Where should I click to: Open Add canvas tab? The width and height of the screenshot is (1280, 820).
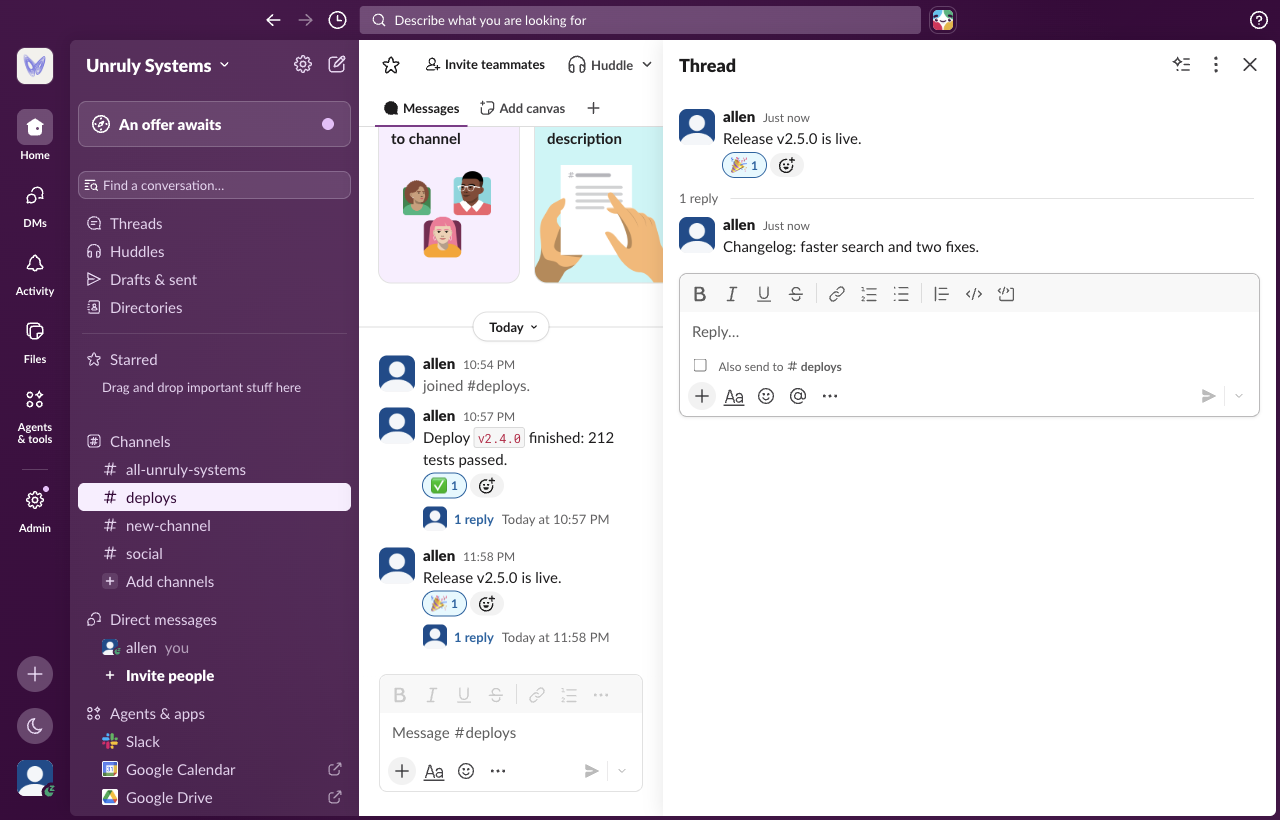(x=522, y=108)
